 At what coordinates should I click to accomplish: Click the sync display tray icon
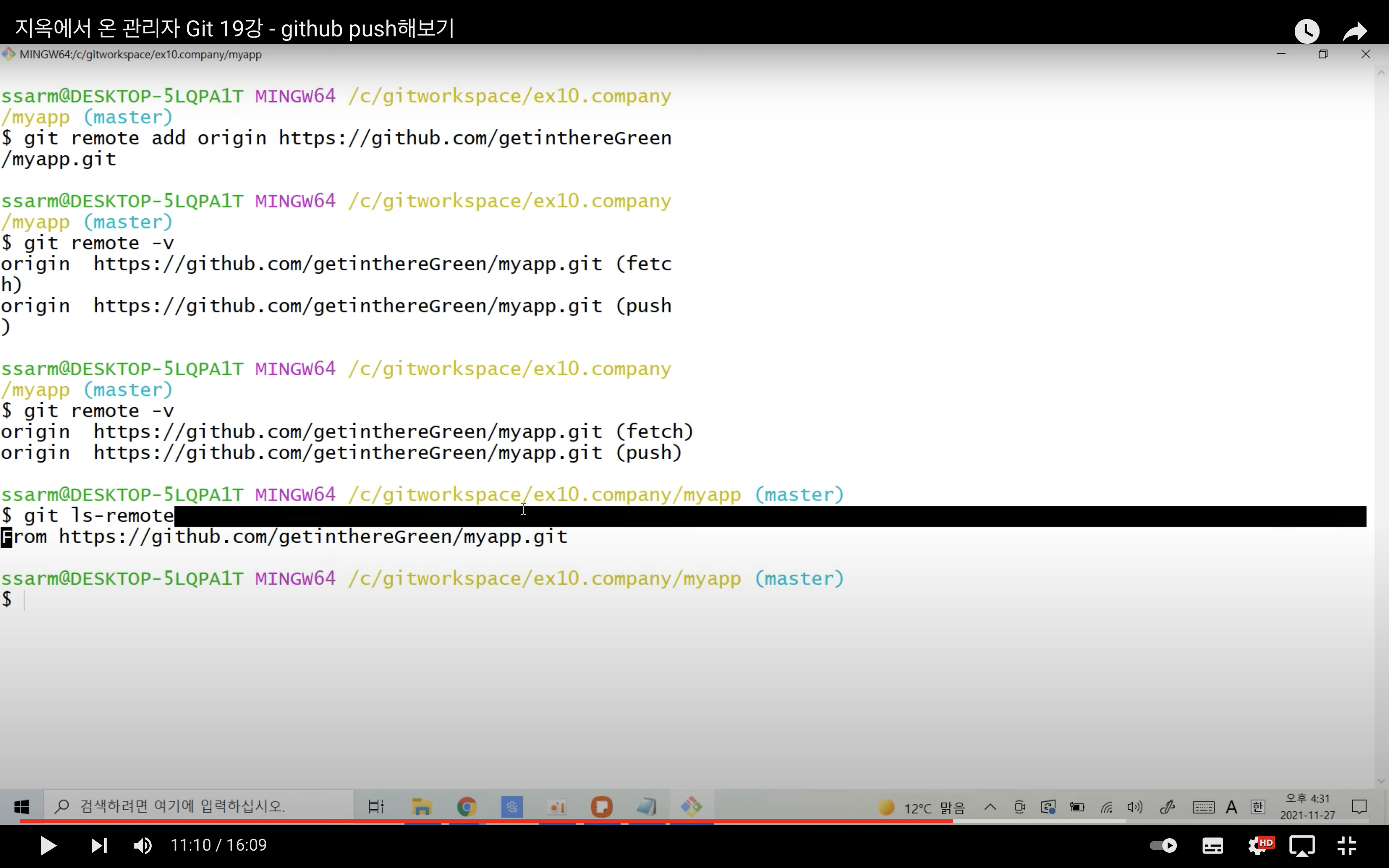1048,807
